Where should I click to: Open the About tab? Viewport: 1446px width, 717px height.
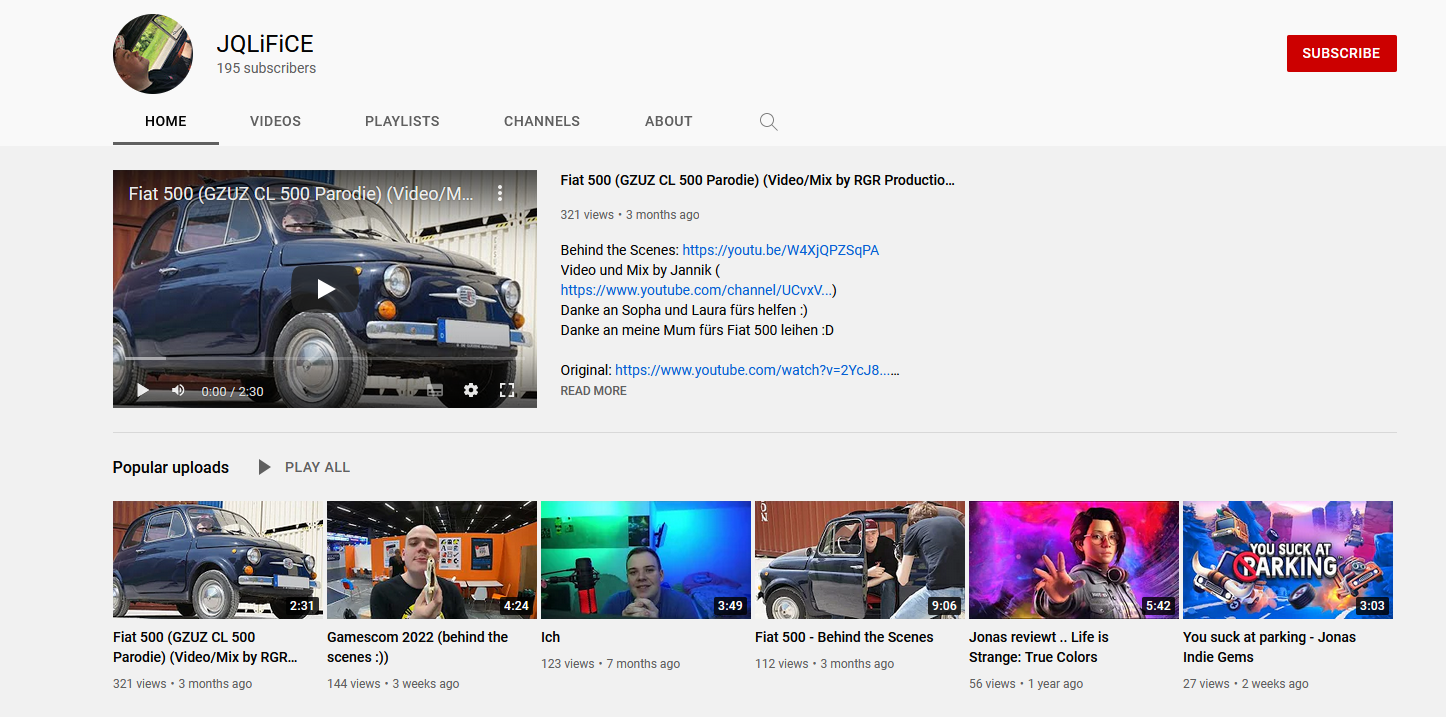coord(669,121)
